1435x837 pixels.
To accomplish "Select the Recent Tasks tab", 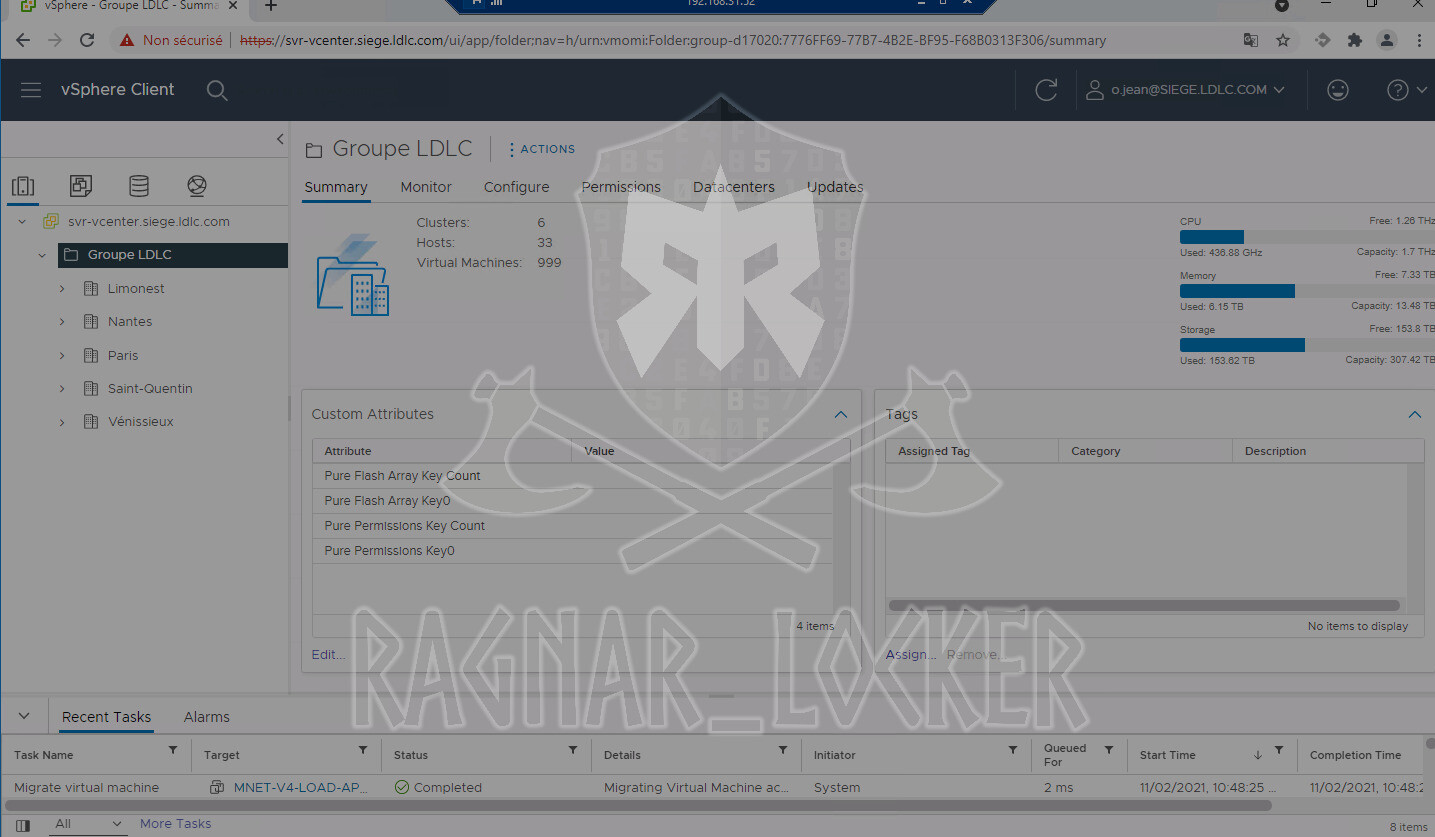I will tap(106, 717).
